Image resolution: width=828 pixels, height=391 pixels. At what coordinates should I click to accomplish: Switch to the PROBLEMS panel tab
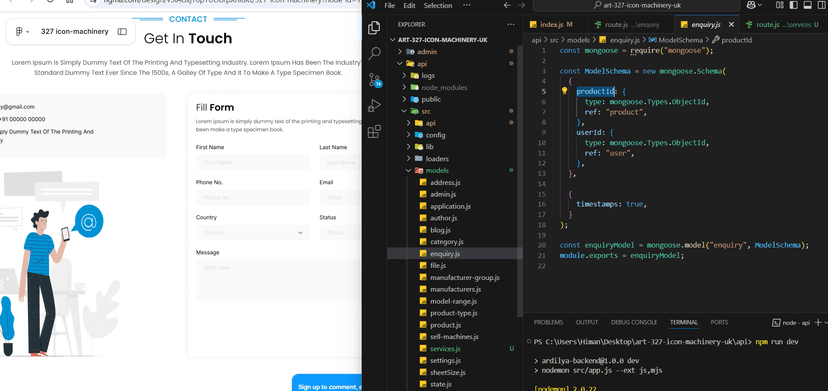tap(548, 322)
